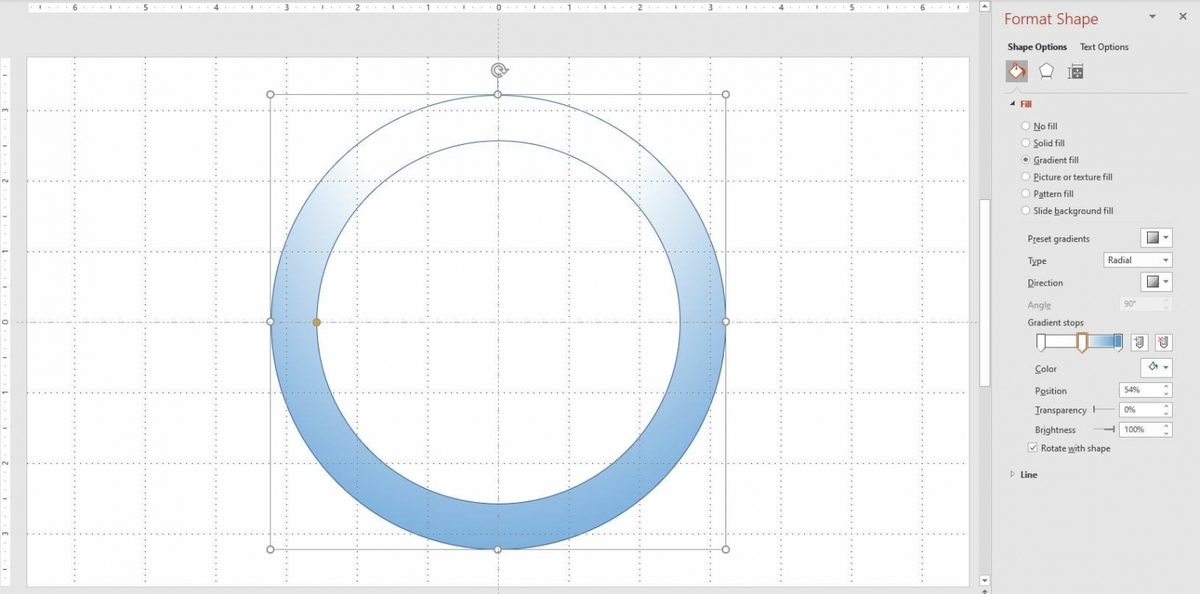The height and width of the screenshot is (594, 1200).
Task: Open the Color fill picker
Action: coord(1157,368)
